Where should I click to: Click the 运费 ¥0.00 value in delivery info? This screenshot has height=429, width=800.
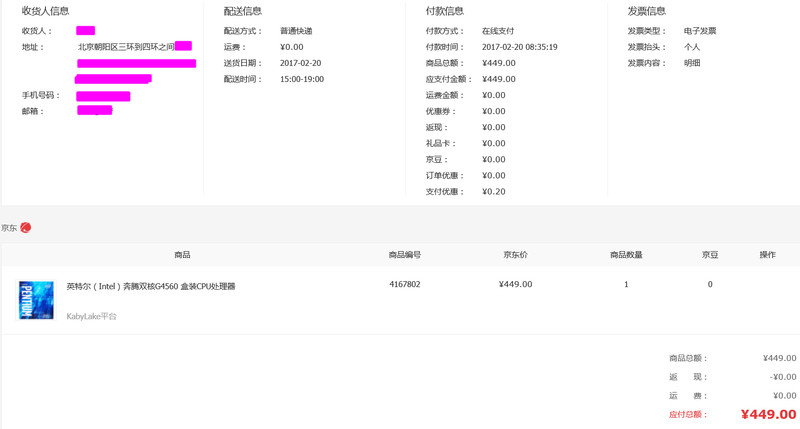[x=291, y=47]
